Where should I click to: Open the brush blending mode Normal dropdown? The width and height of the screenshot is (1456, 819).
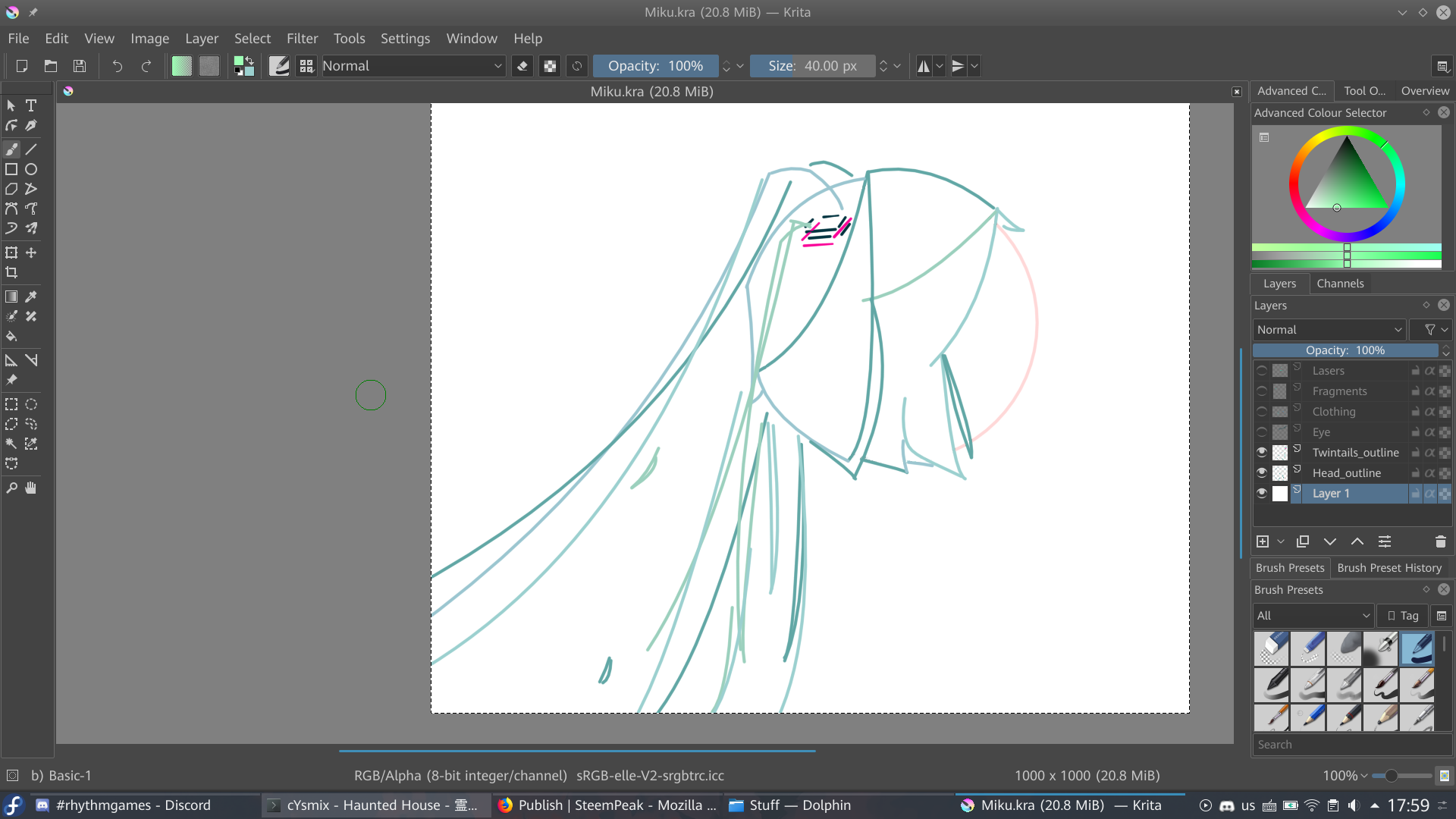tap(413, 66)
